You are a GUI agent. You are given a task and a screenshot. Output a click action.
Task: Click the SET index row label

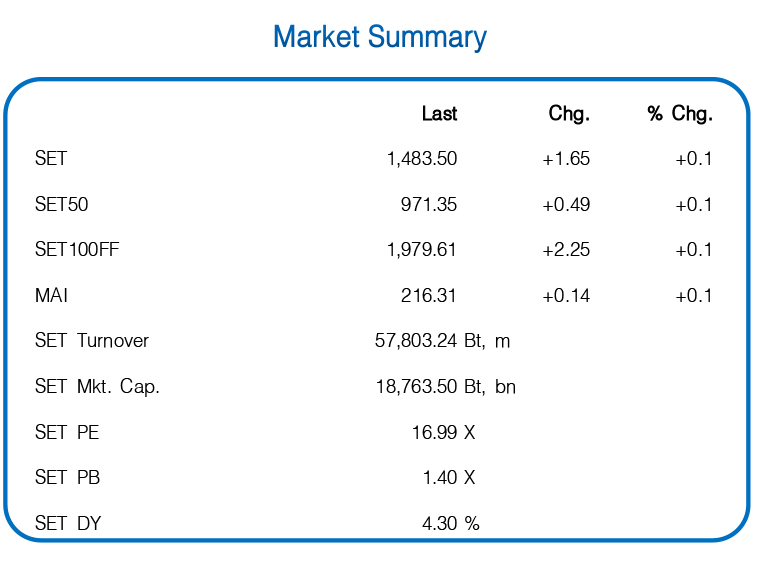51,159
